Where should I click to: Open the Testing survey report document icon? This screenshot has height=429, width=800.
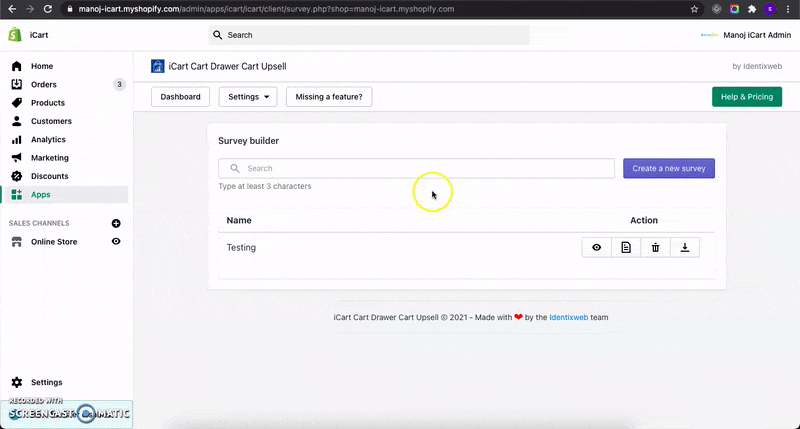tap(626, 247)
